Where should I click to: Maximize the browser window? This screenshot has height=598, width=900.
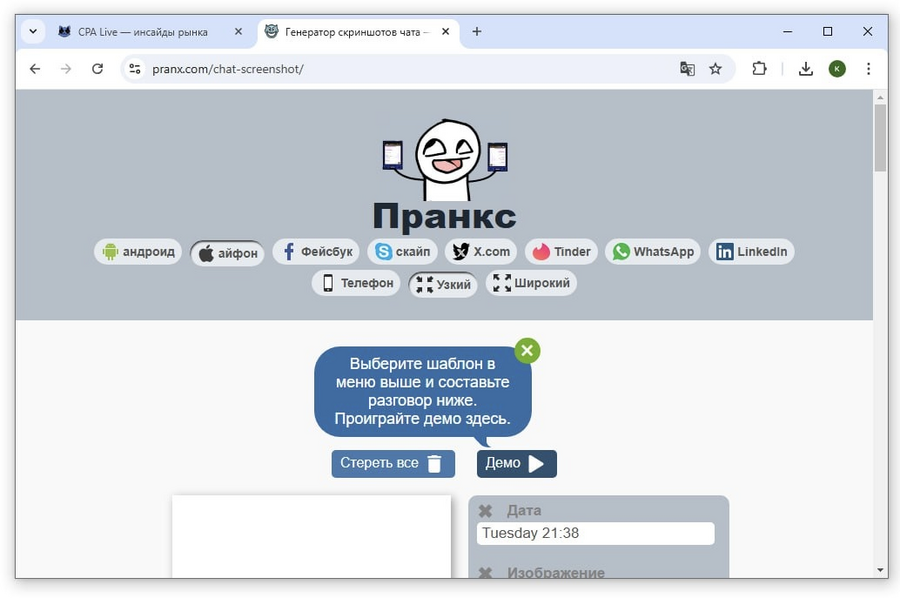click(828, 32)
